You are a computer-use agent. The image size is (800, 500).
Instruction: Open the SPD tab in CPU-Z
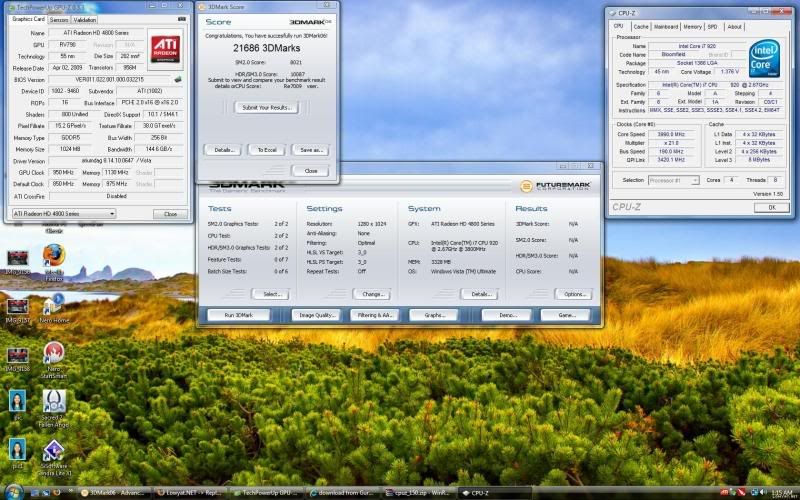click(x=713, y=27)
